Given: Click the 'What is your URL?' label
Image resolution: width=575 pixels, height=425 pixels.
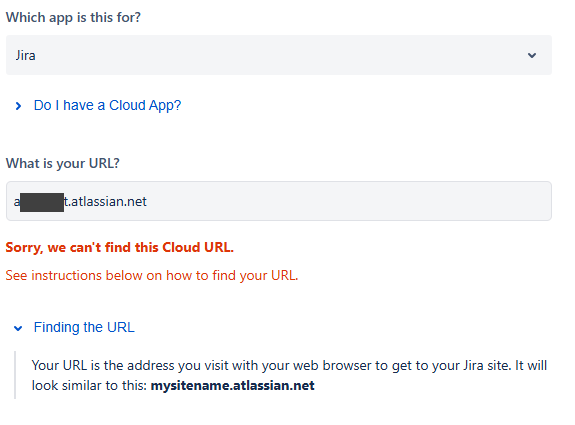Looking at the screenshot, I should pyautogui.click(x=63, y=164).
